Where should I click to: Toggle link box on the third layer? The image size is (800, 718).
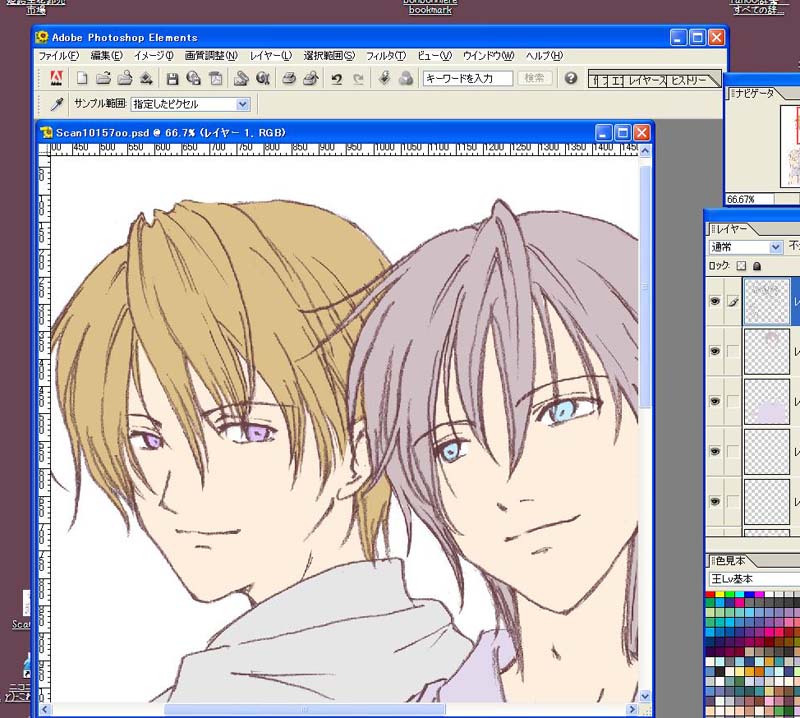[x=733, y=401]
